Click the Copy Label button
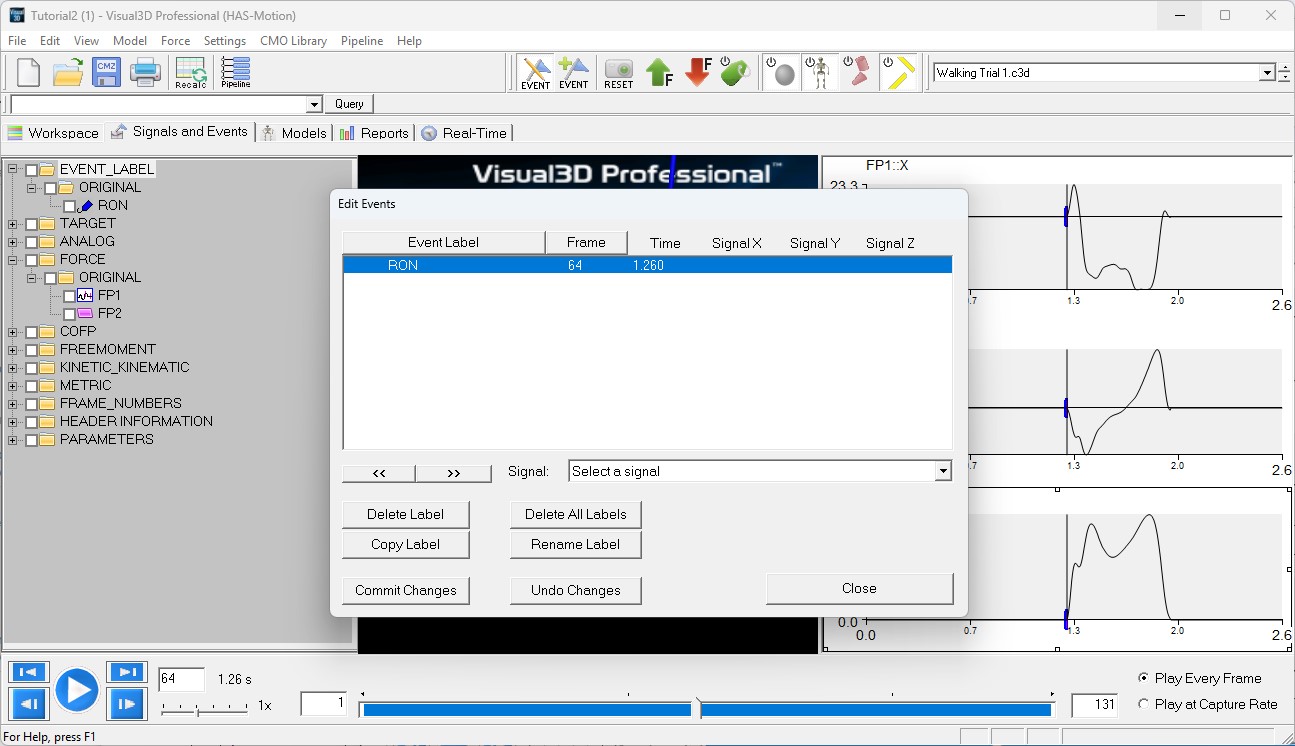The image size is (1295, 746). 405,544
